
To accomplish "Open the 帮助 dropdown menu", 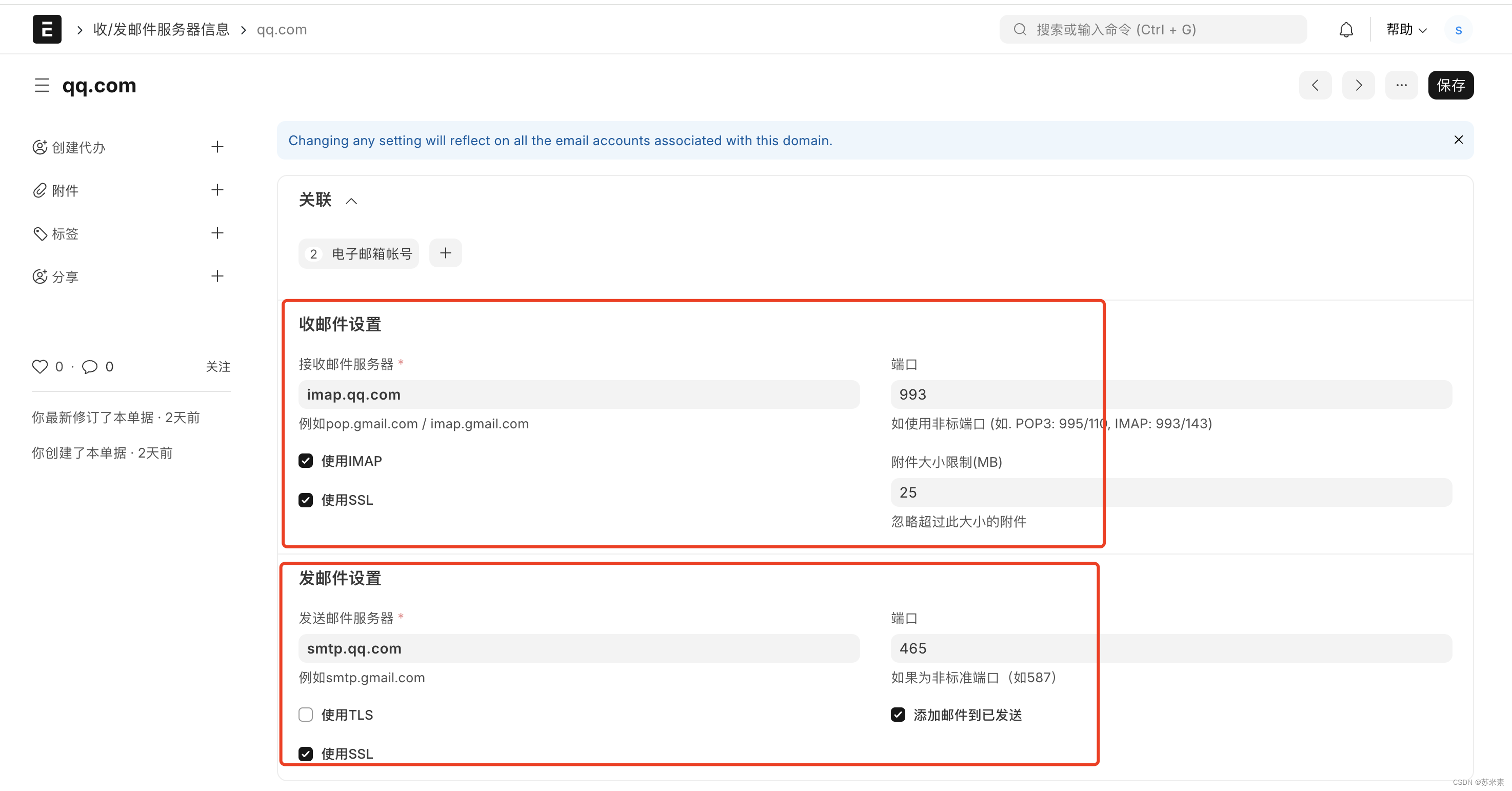I will click(1406, 30).
